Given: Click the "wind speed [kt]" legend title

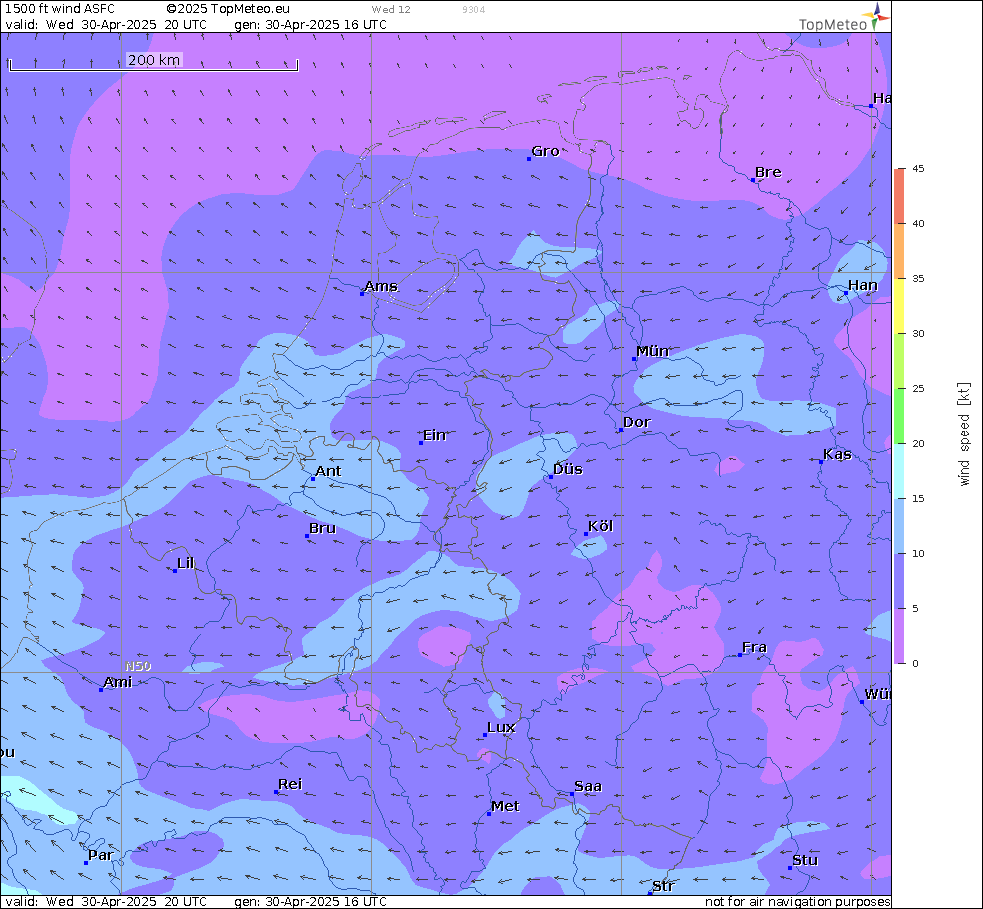Looking at the screenshot, I should [964, 434].
